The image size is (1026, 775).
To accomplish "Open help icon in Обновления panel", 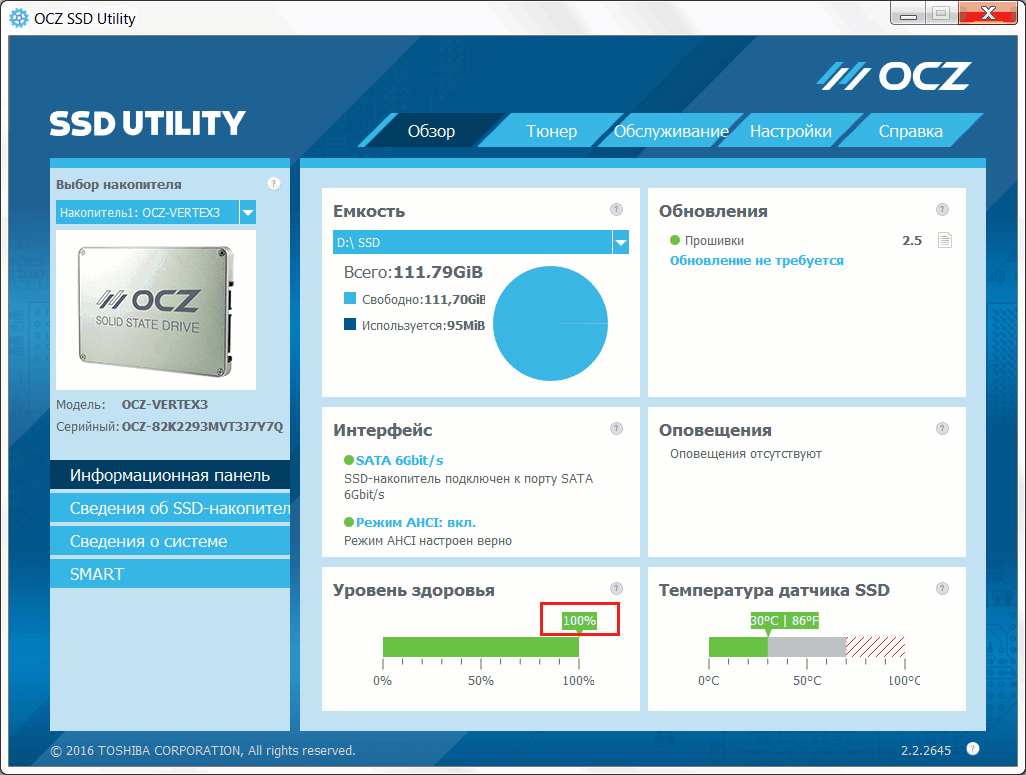I will pyautogui.click(x=942, y=209).
